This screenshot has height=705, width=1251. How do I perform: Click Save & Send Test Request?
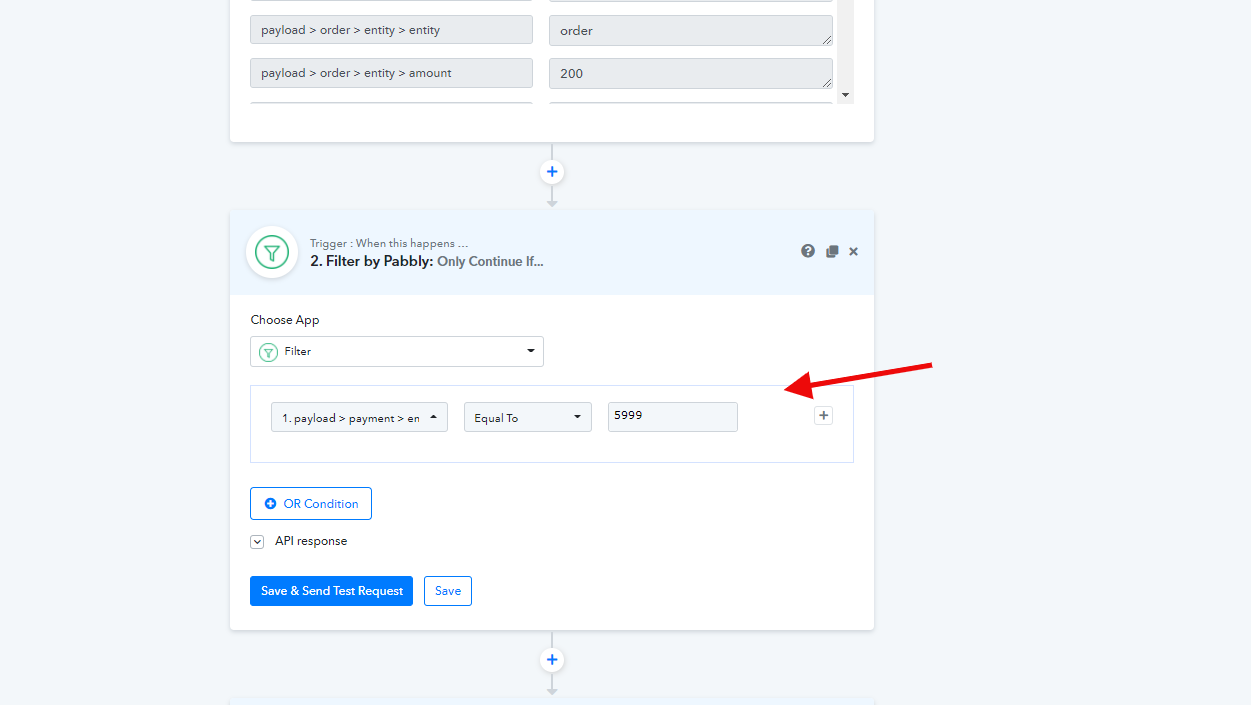click(332, 591)
